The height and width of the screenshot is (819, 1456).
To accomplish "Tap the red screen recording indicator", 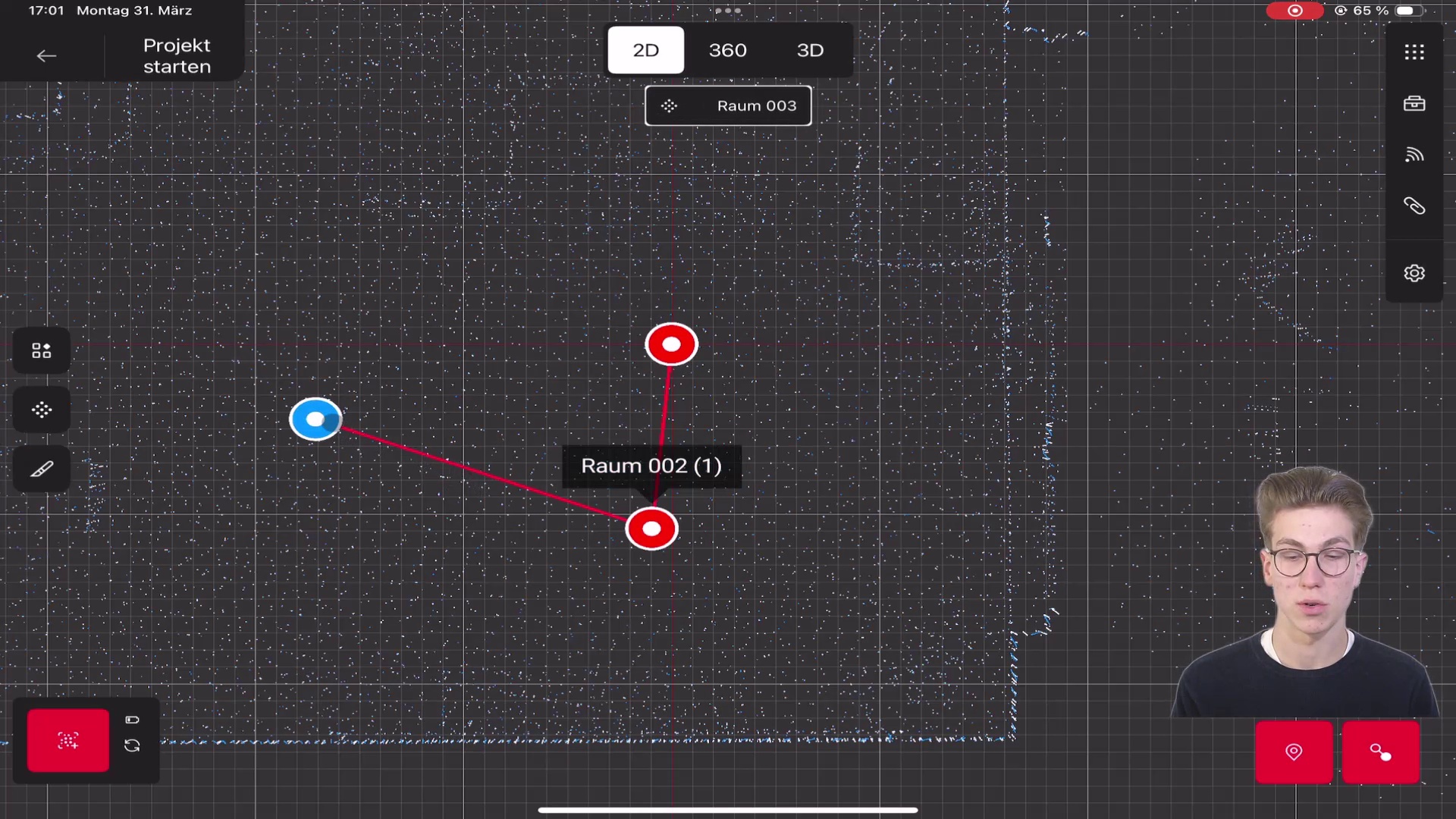I will click(1294, 11).
